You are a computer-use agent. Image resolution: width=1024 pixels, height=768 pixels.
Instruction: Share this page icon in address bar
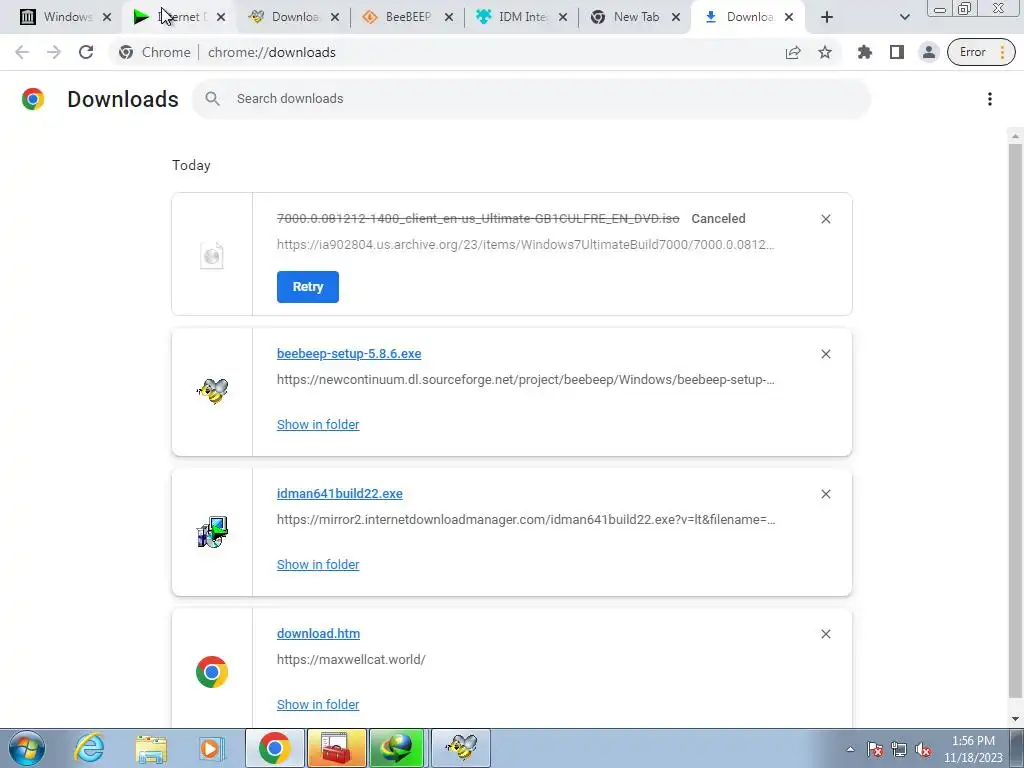click(x=793, y=52)
